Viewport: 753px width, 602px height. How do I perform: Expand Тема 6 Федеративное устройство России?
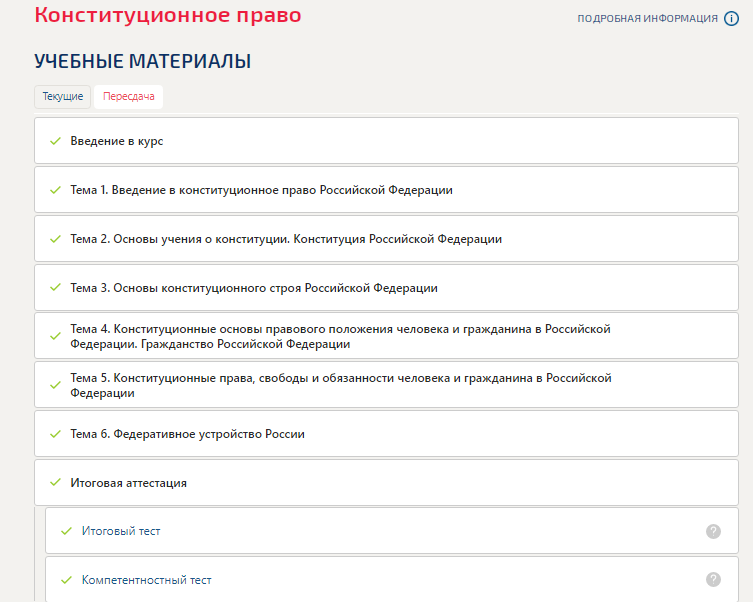386,434
